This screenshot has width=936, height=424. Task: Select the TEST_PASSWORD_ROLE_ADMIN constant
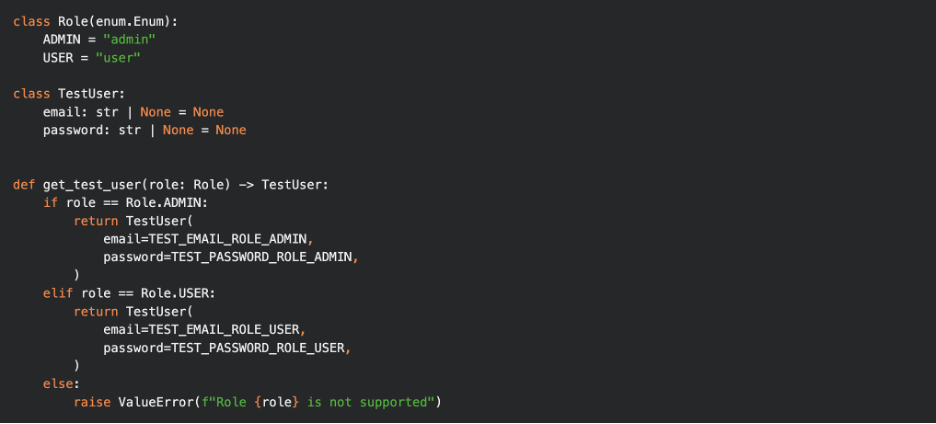pyautogui.click(x=252, y=257)
